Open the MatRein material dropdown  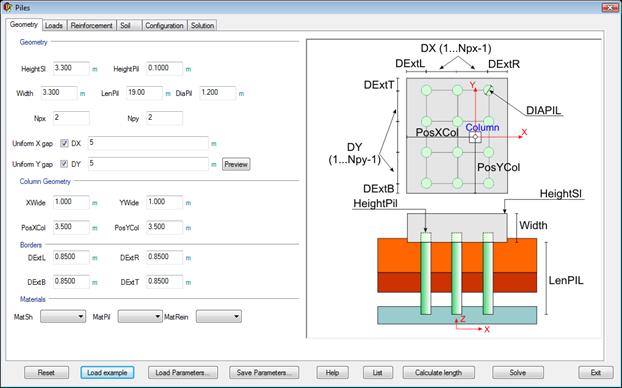pos(219,316)
